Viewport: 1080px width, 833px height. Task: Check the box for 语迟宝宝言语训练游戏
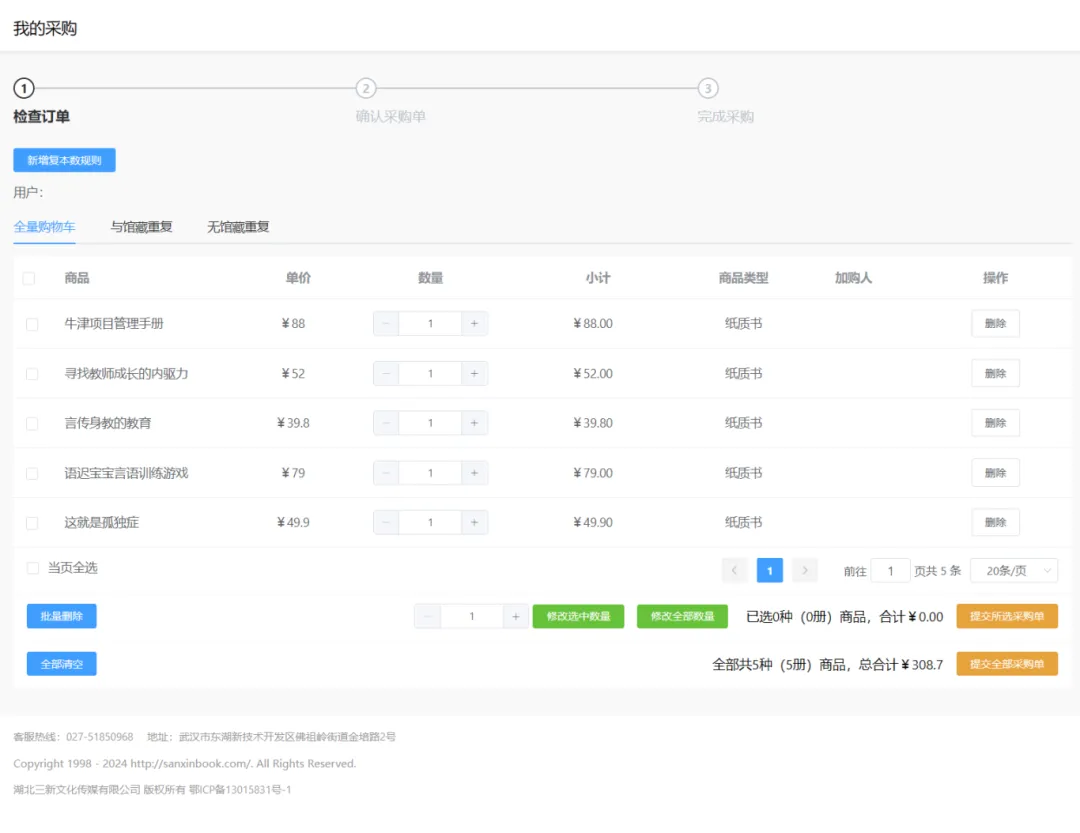click(32, 473)
